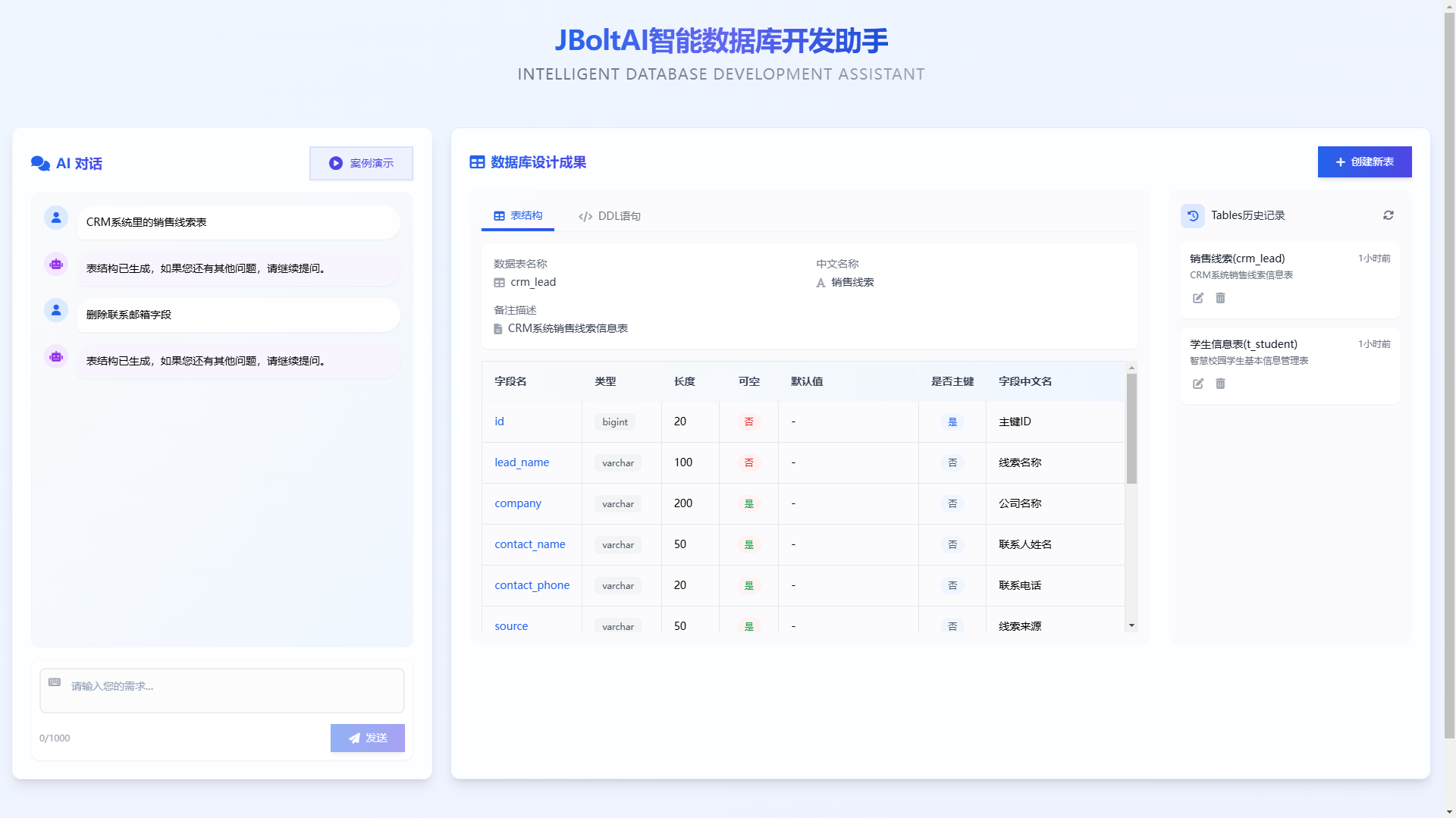Click the user avatar beside CRM系统里的销售线索表
Image resolution: width=1456 pixels, height=818 pixels.
(56, 218)
